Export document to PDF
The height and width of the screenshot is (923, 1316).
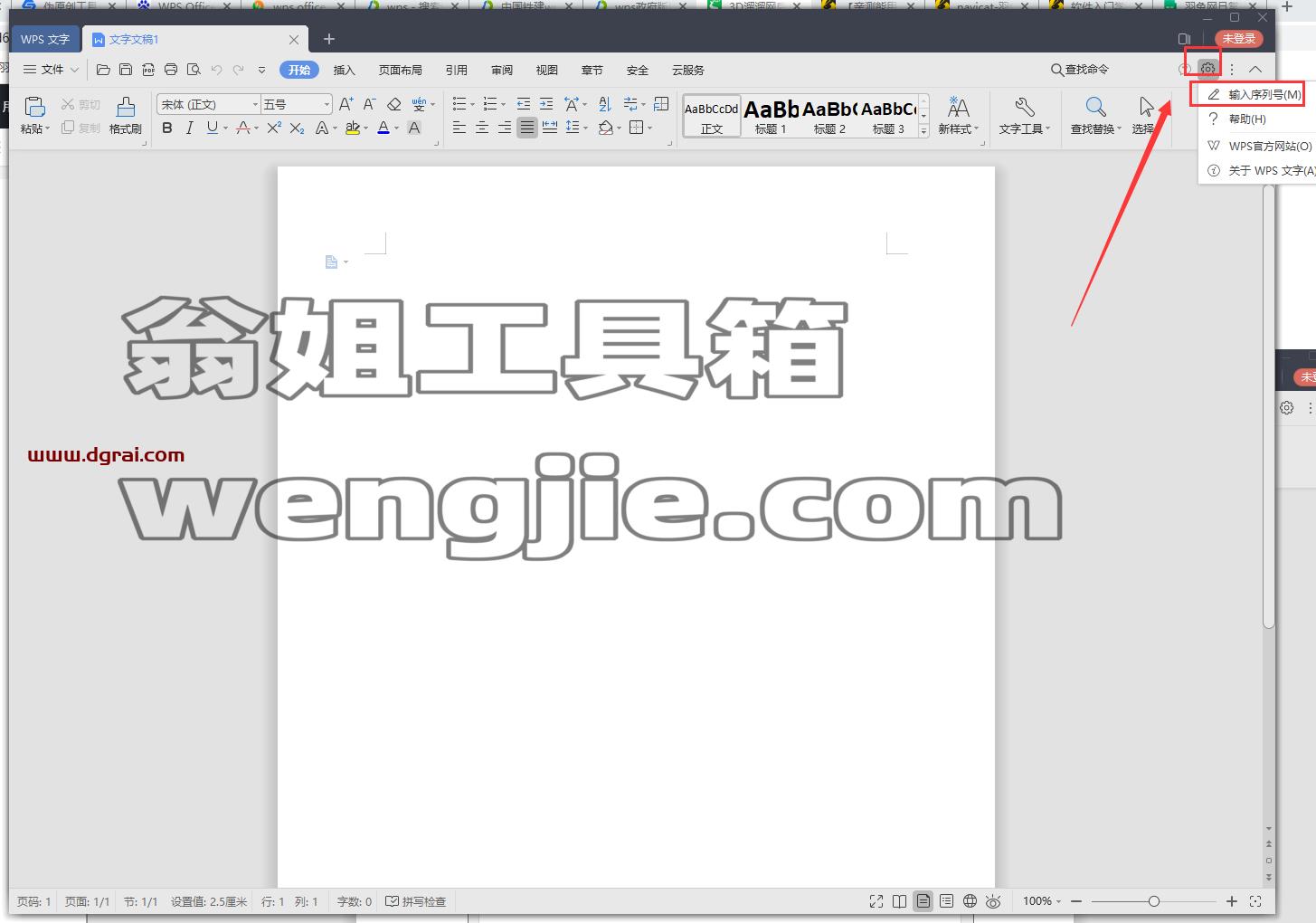coord(148,70)
